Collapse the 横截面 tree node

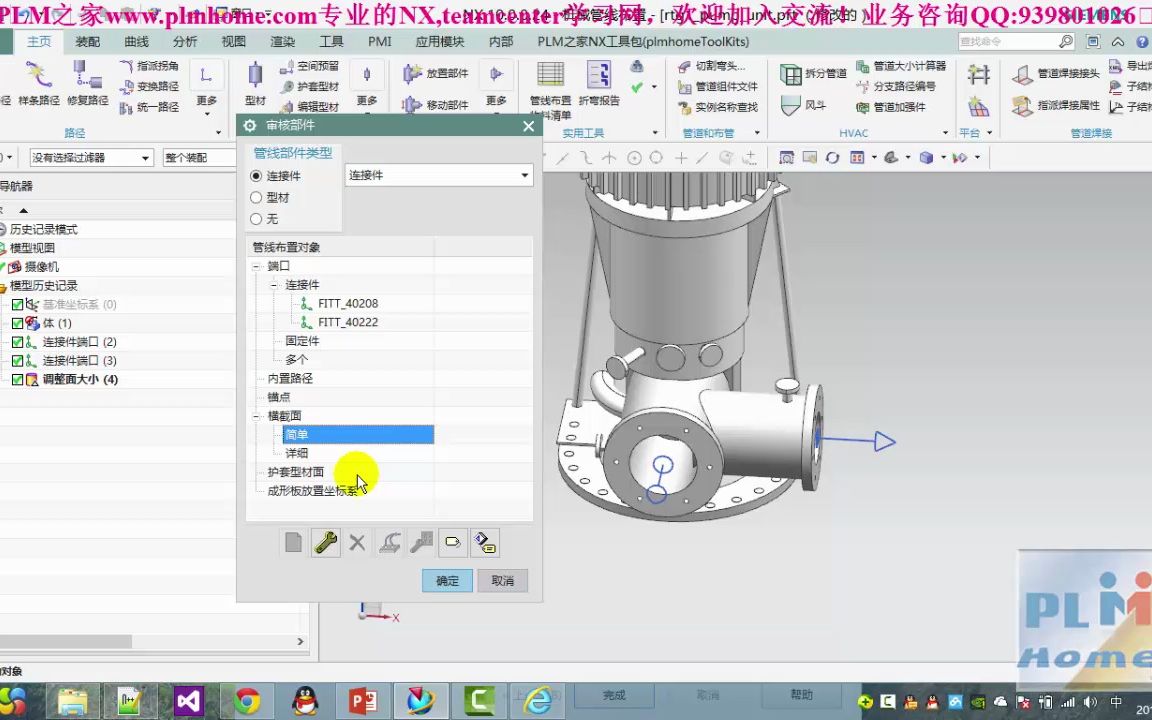coord(256,416)
